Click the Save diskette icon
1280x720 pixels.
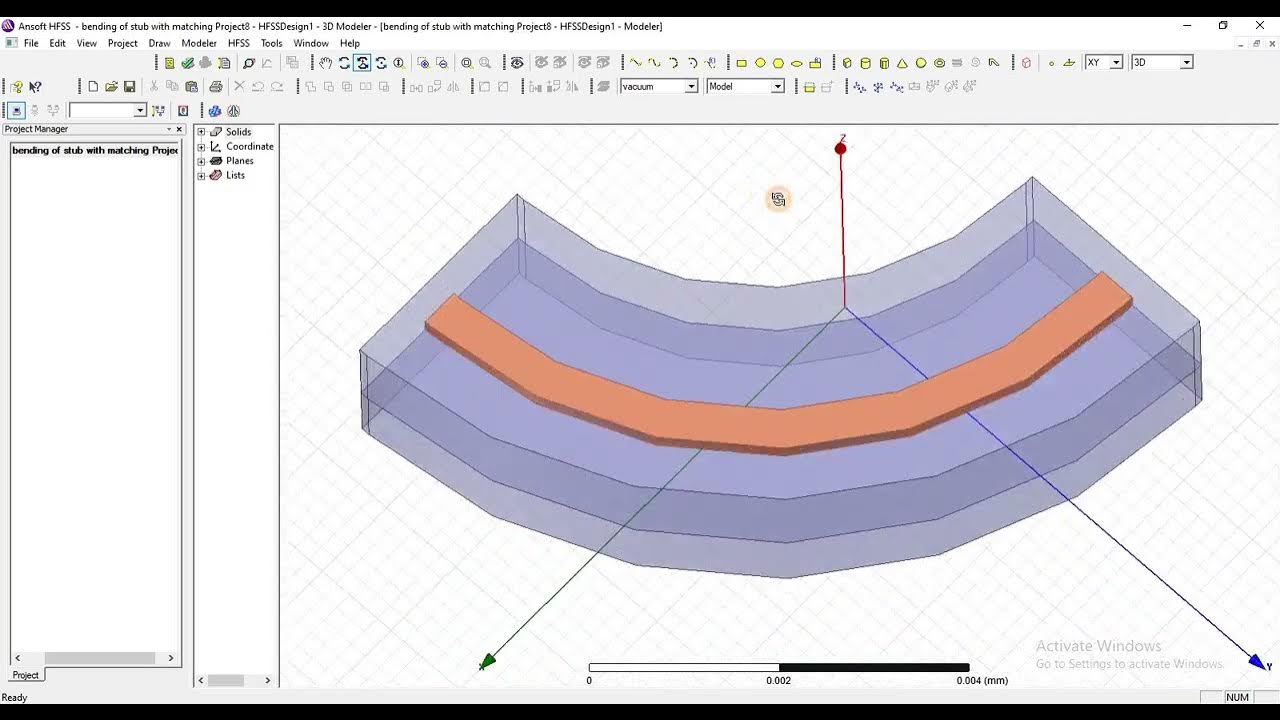pos(129,87)
